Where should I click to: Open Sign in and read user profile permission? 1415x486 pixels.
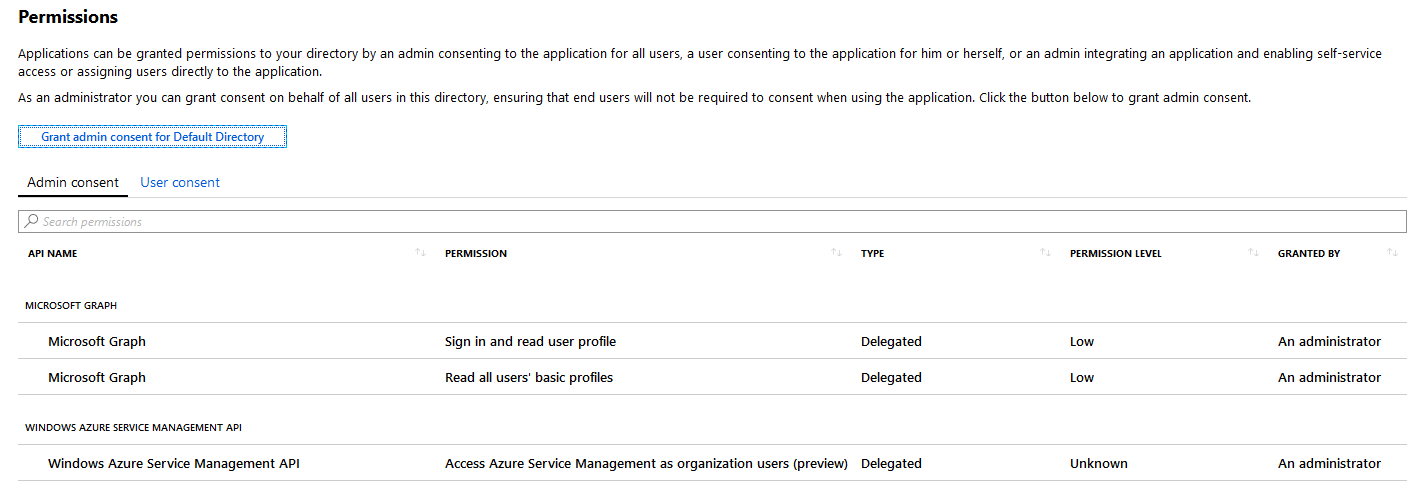coord(530,341)
